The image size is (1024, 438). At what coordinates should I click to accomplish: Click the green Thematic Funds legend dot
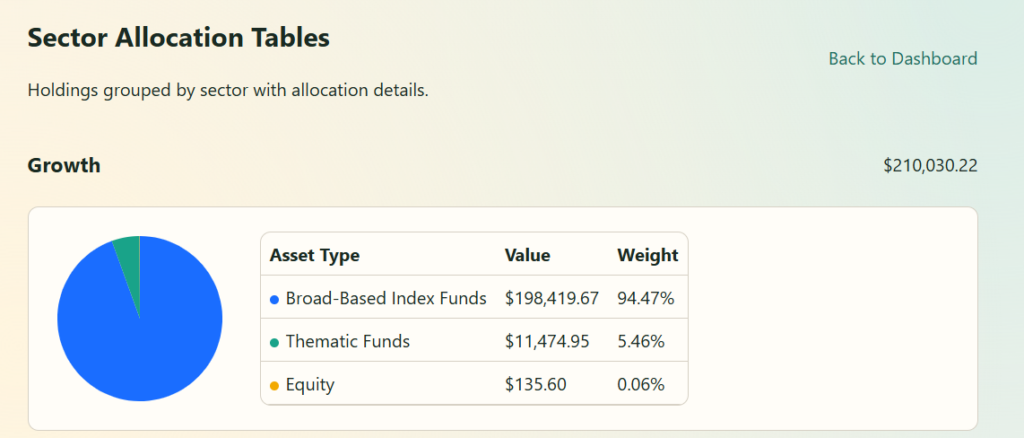(x=274, y=342)
